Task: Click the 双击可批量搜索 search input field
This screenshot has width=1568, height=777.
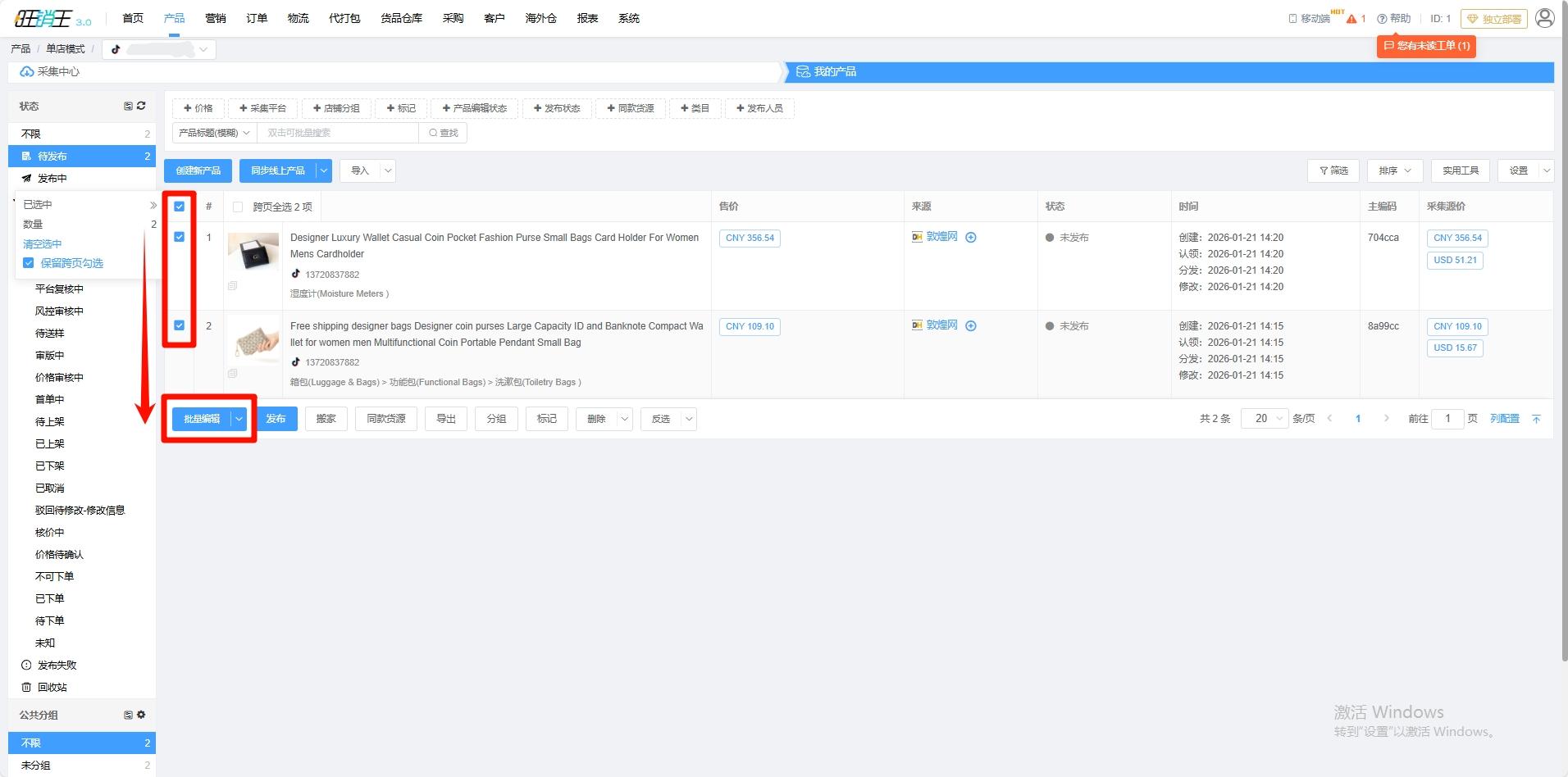Action: click(x=337, y=133)
